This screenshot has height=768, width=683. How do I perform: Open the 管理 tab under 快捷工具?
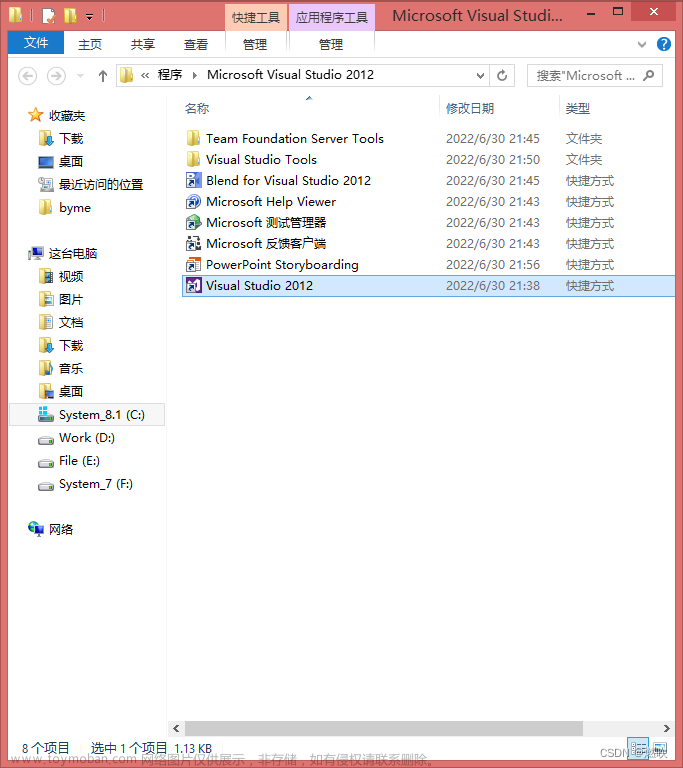pyautogui.click(x=255, y=45)
